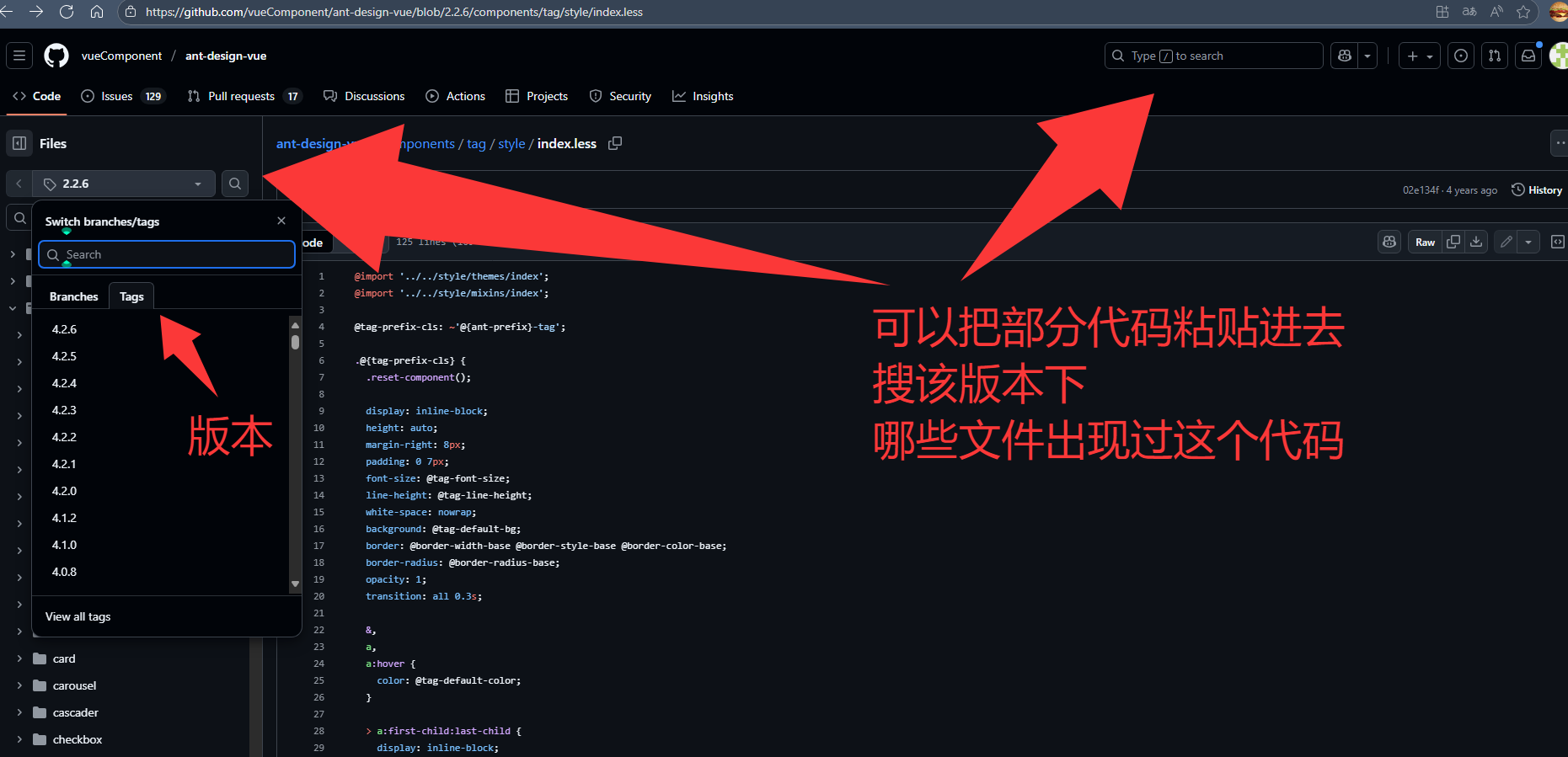Open the GitHub hamburger navigation menu
Viewport: 1568px width, 757px height.
pos(19,56)
